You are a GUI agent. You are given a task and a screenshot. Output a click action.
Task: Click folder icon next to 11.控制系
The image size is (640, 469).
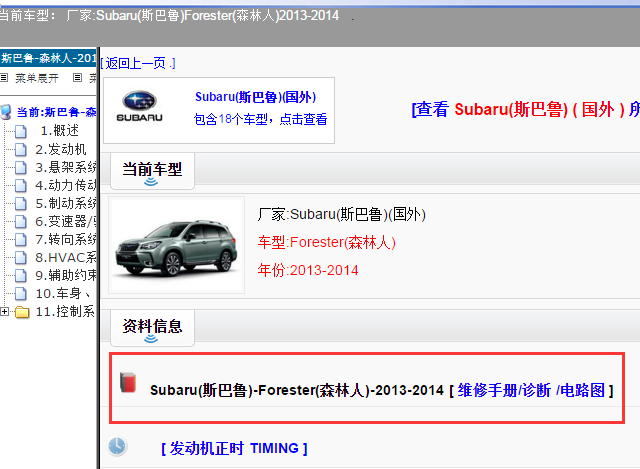(x=22, y=312)
